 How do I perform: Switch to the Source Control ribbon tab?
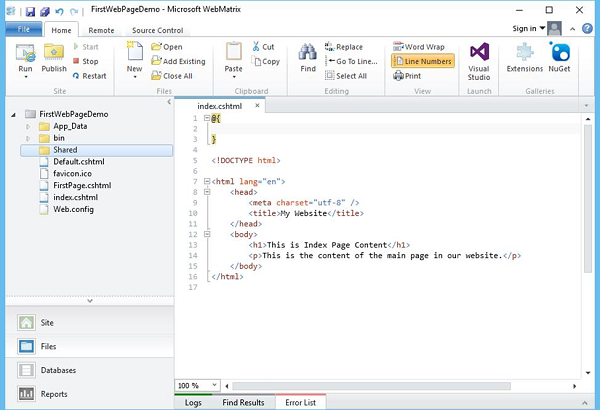pyautogui.click(x=157, y=31)
